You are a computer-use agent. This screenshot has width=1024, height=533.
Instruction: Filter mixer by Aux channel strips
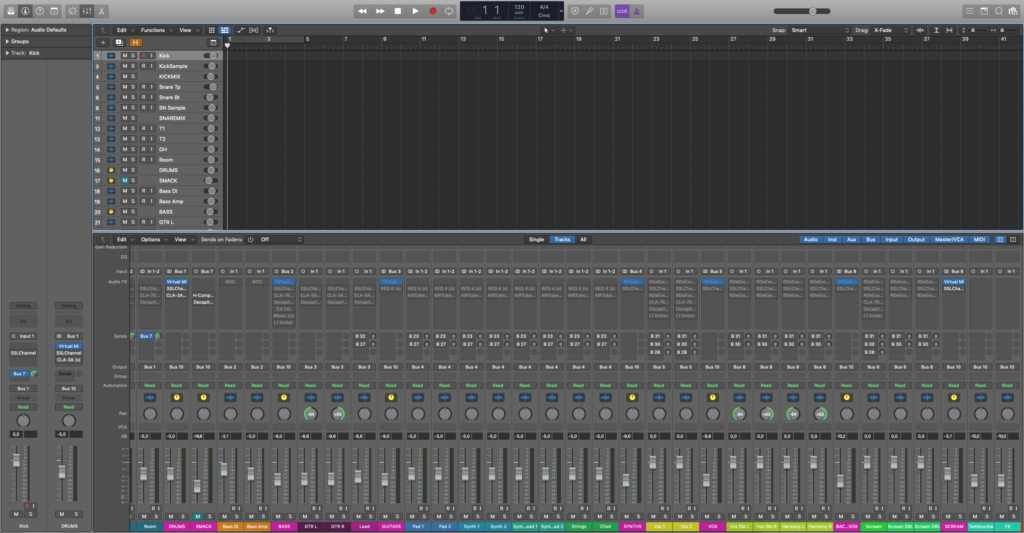(x=852, y=239)
